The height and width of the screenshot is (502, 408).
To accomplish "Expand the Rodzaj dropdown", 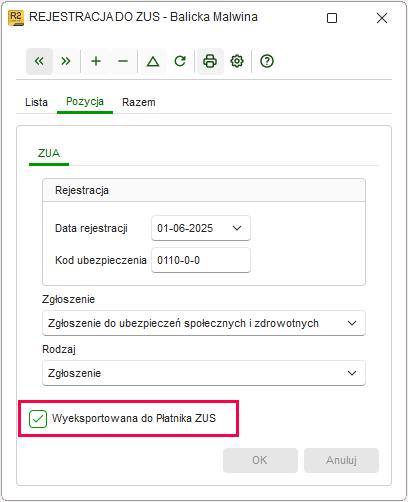I will (x=352, y=373).
